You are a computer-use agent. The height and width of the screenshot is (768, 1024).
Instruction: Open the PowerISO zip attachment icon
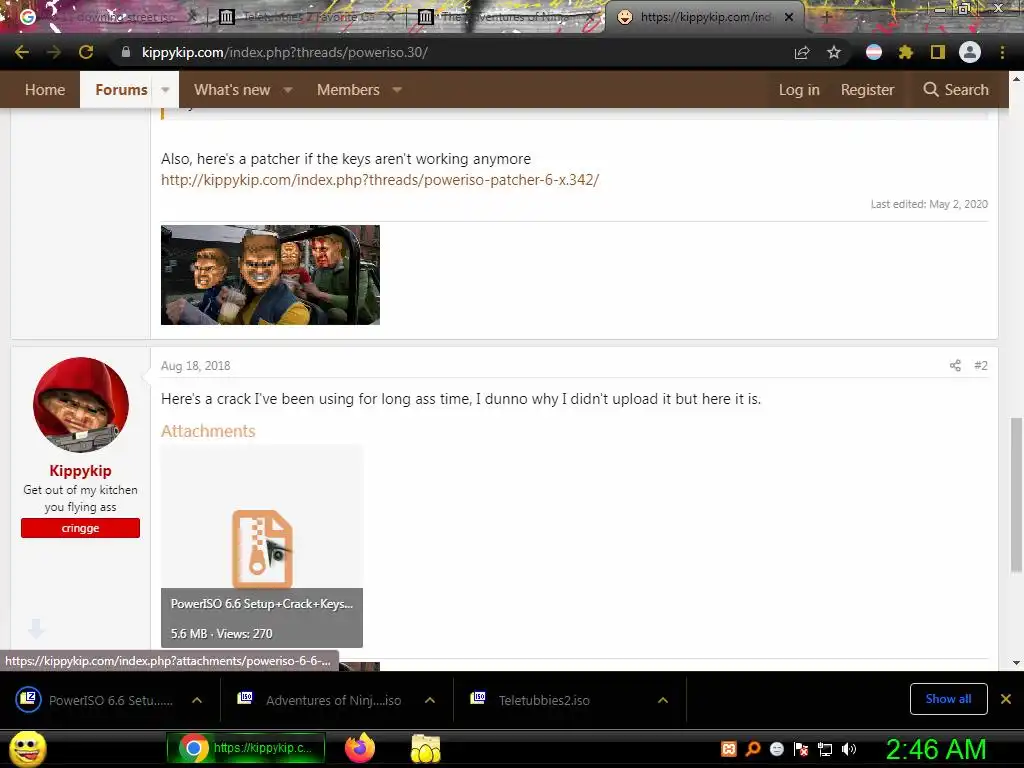coord(262,549)
